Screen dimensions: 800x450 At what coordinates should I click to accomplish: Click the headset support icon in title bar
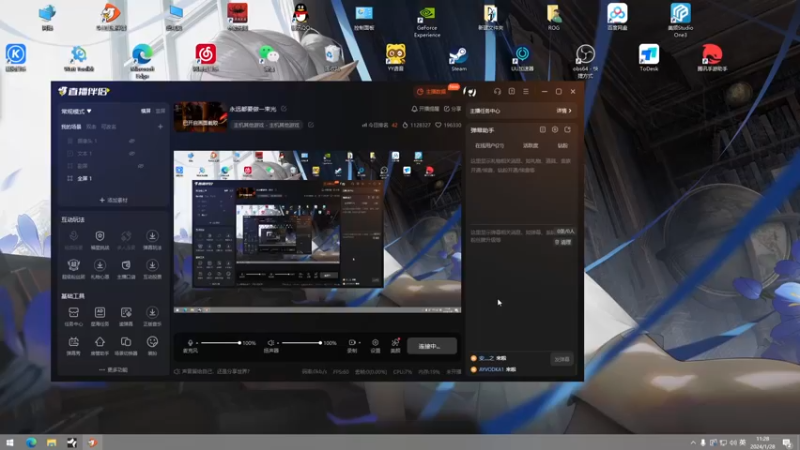click(497, 91)
